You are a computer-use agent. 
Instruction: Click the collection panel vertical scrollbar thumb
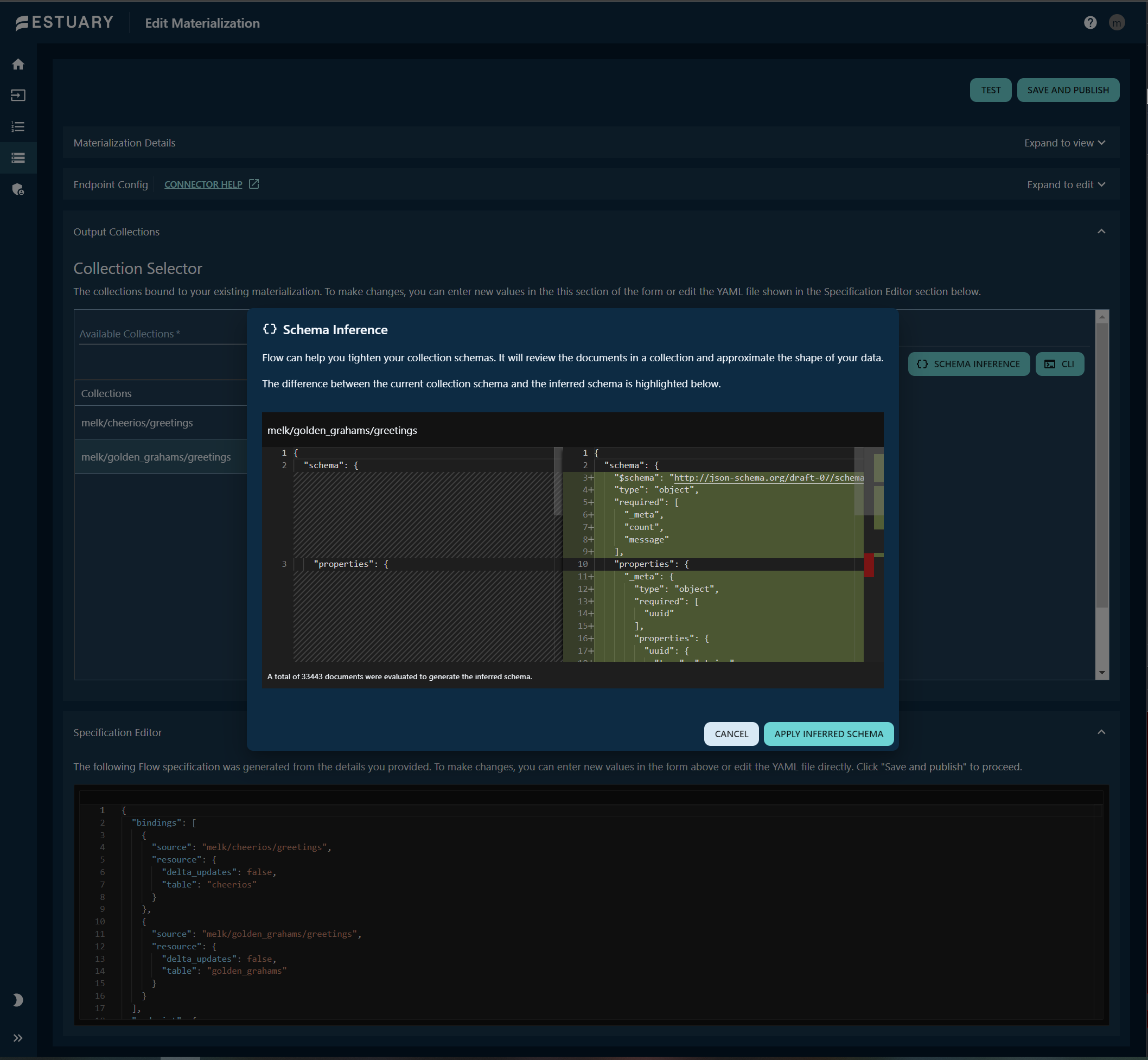[1101, 466]
